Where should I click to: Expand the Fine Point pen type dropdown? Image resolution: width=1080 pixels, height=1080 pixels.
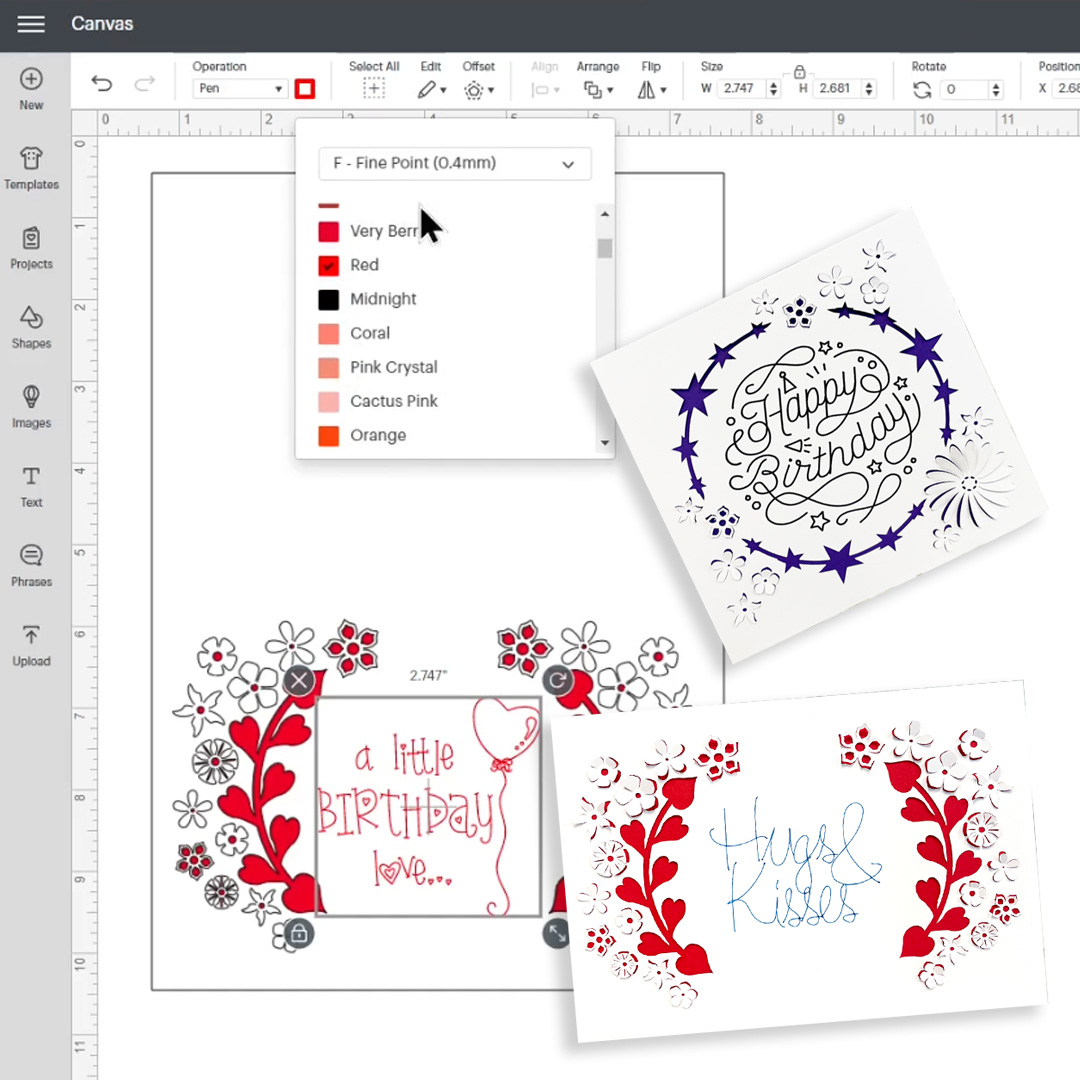455,164
